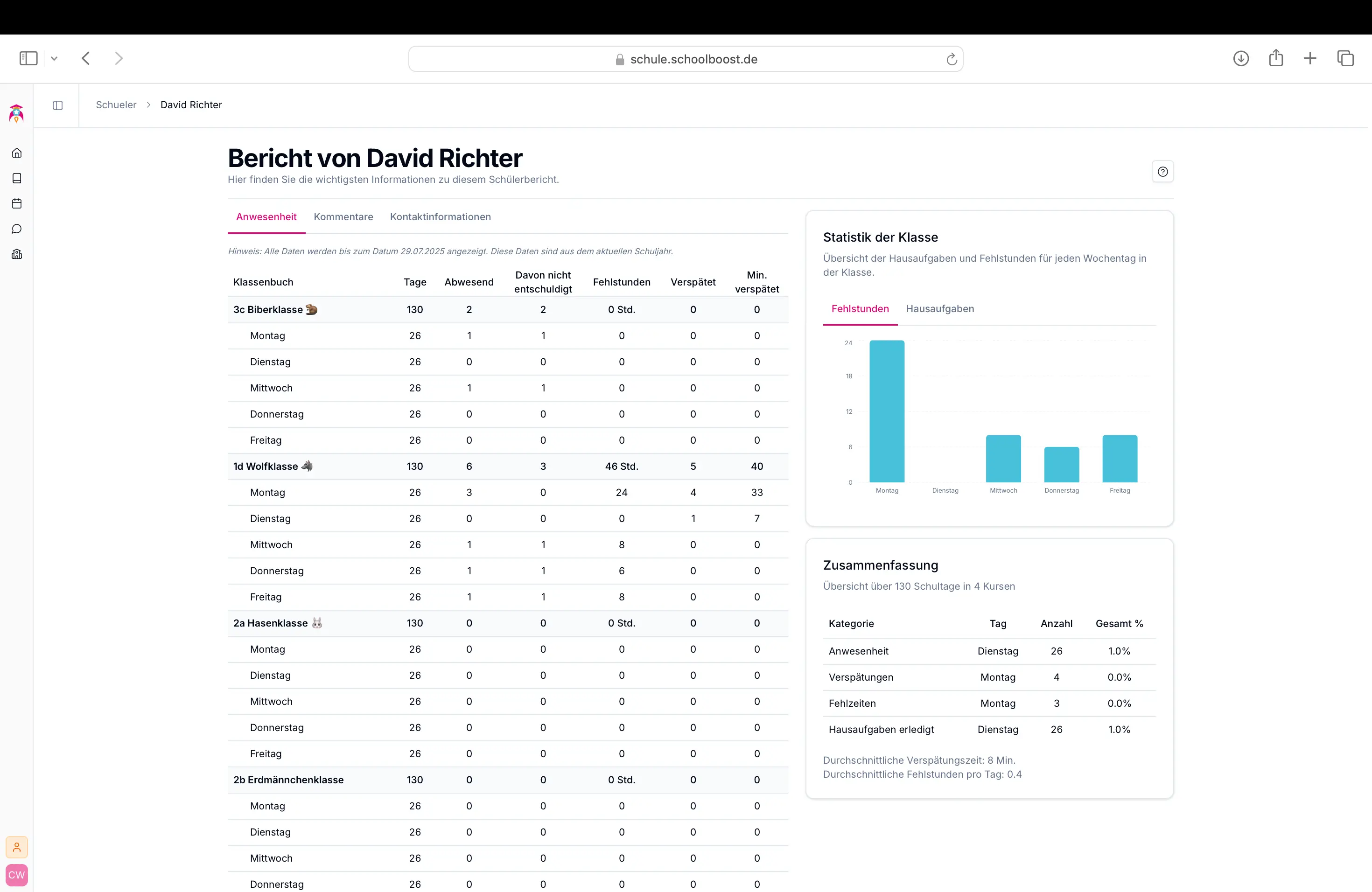The image size is (1372, 892).
Task: Toggle Safari's sidebar button
Action: (x=28, y=58)
